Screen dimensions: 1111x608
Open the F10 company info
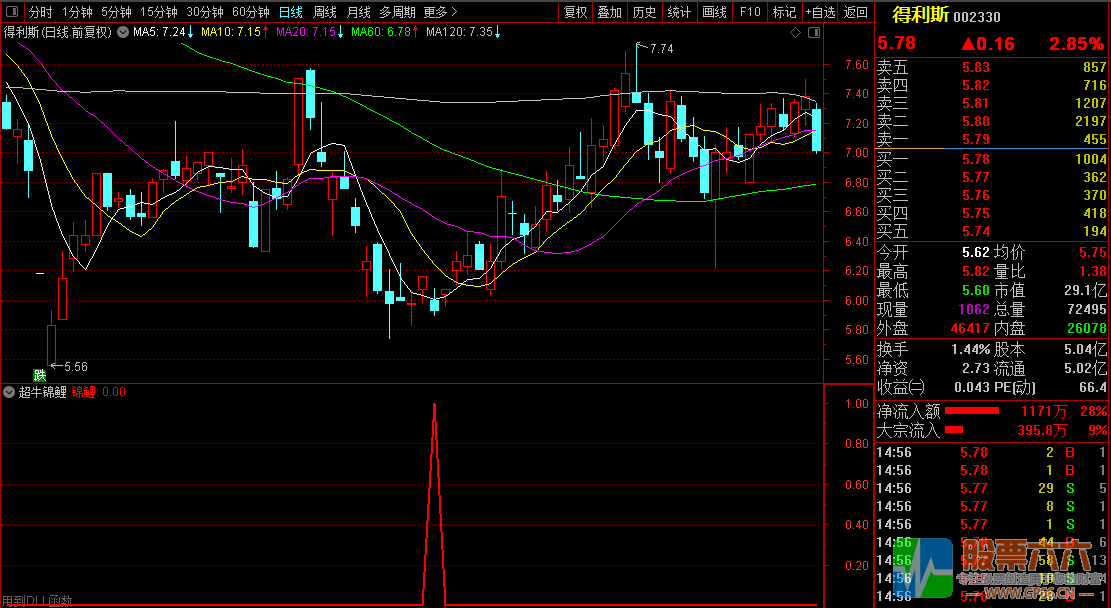point(749,12)
